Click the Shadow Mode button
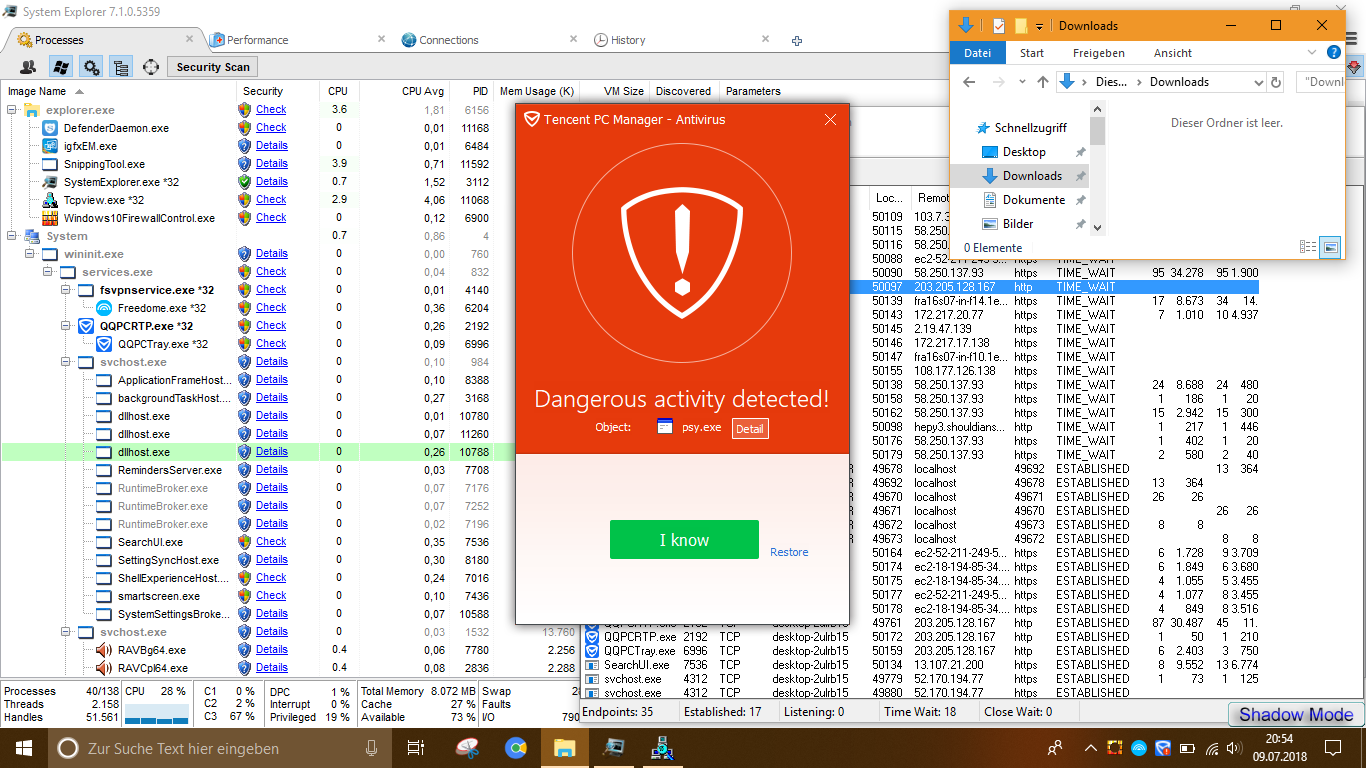This screenshot has width=1366, height=768. [1296, 714]
